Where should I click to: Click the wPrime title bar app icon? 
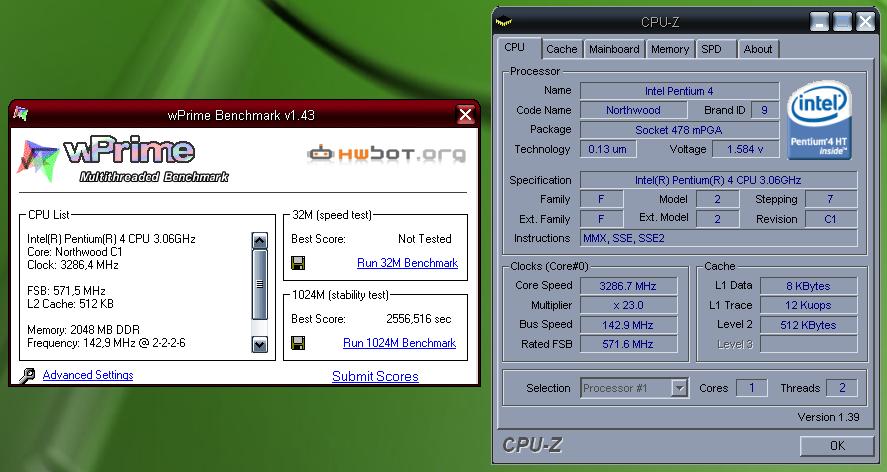click(20, 114)
